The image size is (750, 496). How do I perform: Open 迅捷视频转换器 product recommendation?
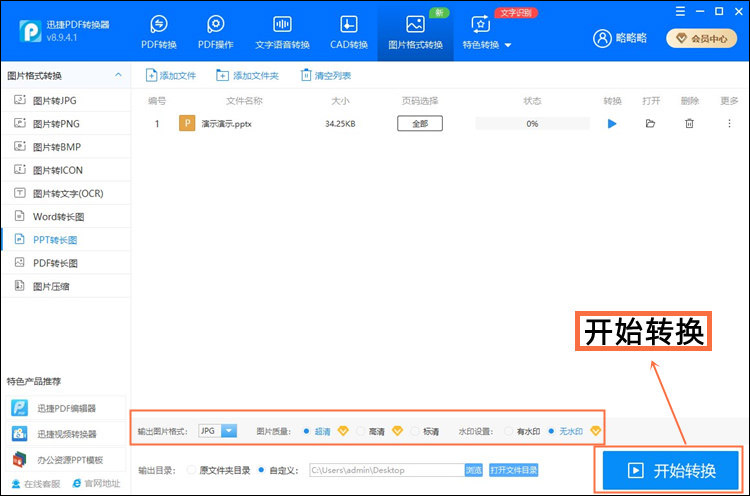click(x=66, y=434)
